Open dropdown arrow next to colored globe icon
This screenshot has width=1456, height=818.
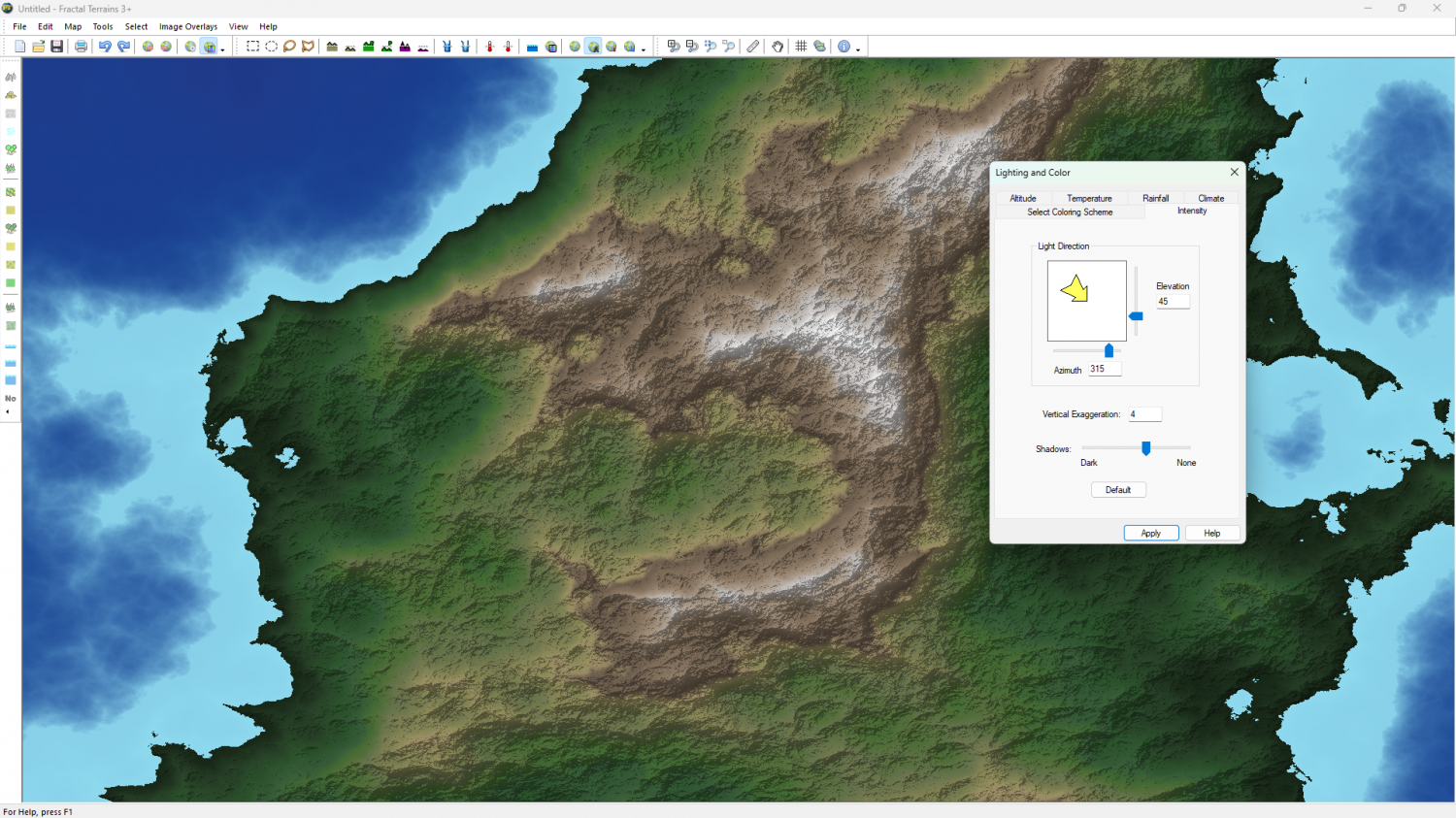pyautogui.click(x=222, y=49)
